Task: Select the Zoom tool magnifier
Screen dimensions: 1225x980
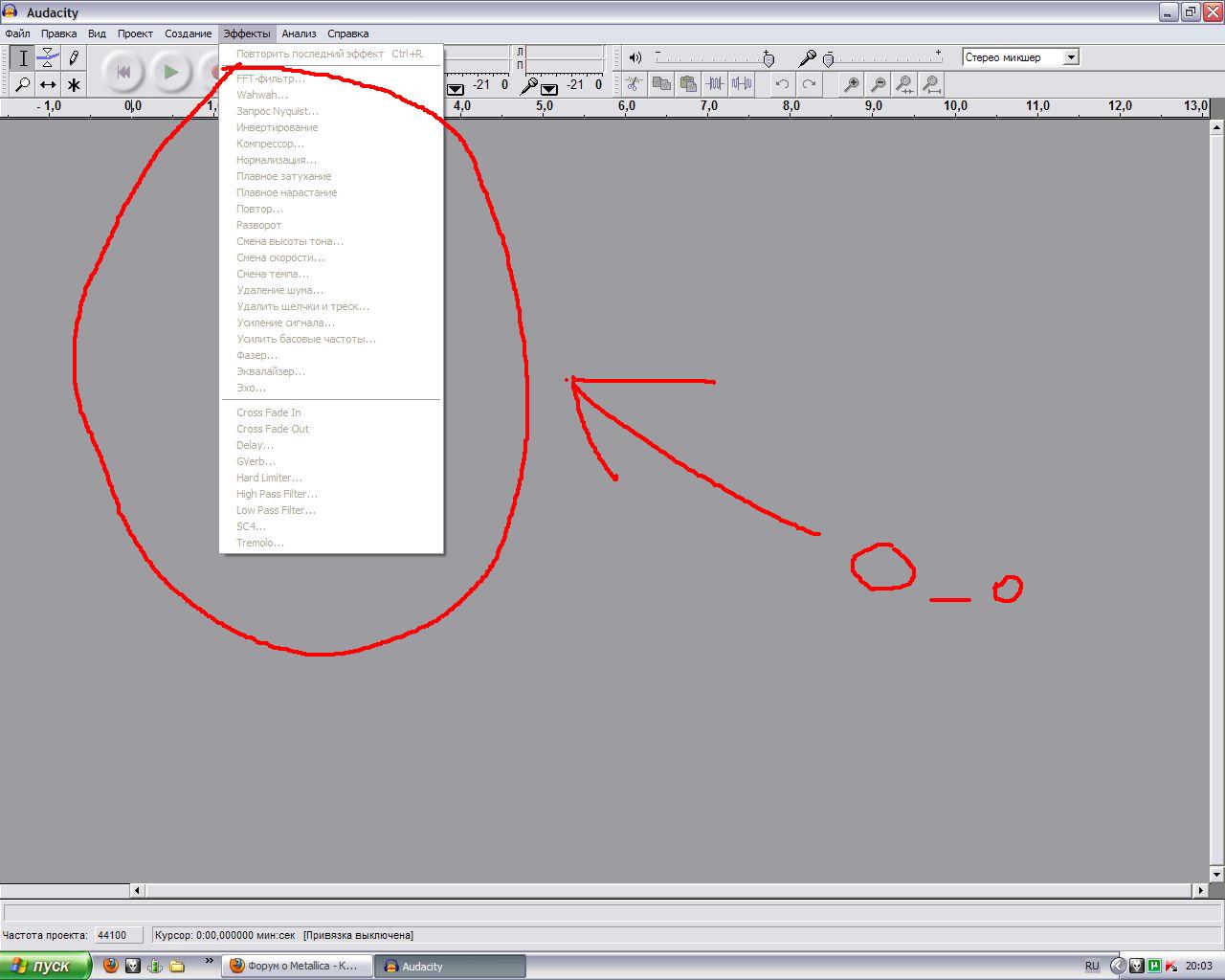Action: click(x=23, y=84)
